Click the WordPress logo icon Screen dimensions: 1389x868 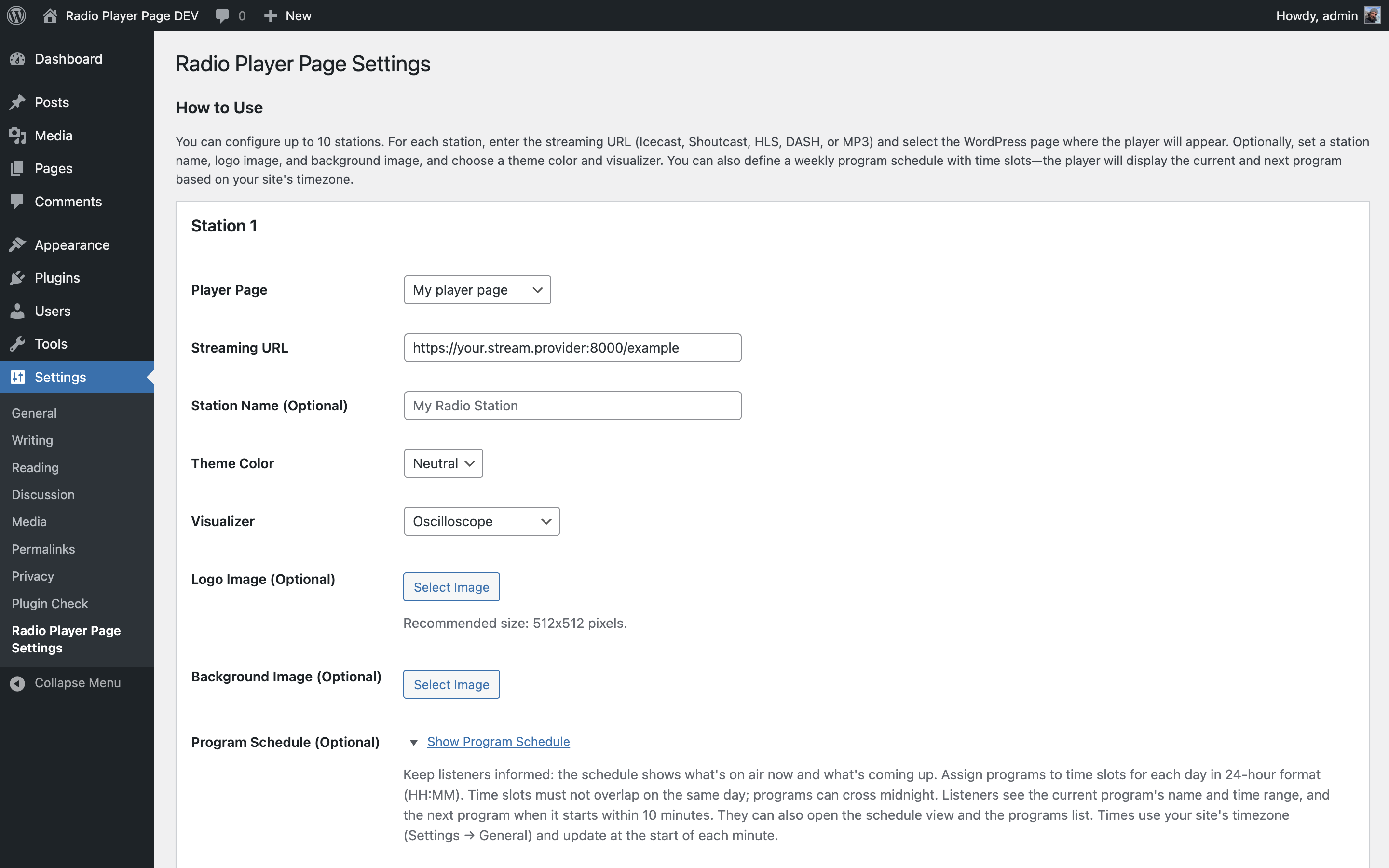coord(17,15)
